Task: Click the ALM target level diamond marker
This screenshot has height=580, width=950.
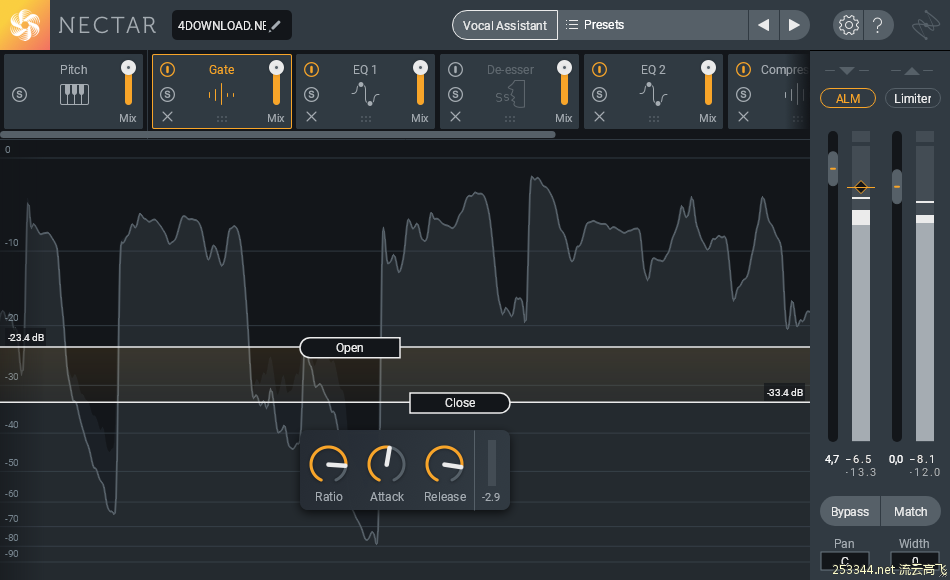Action: (x=861, y=187)
